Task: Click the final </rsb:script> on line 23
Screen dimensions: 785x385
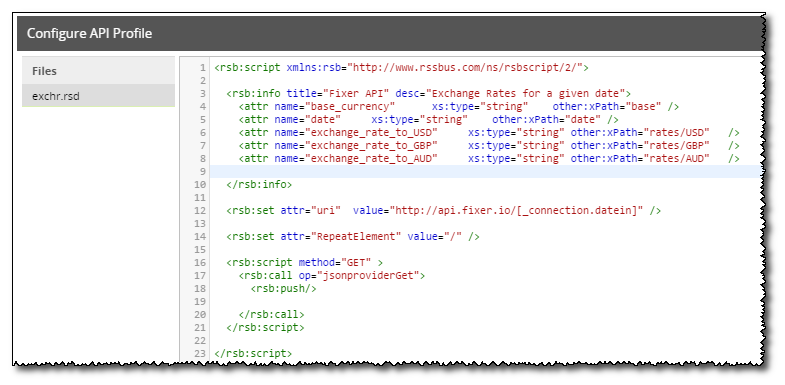Action: coord(253,353)
